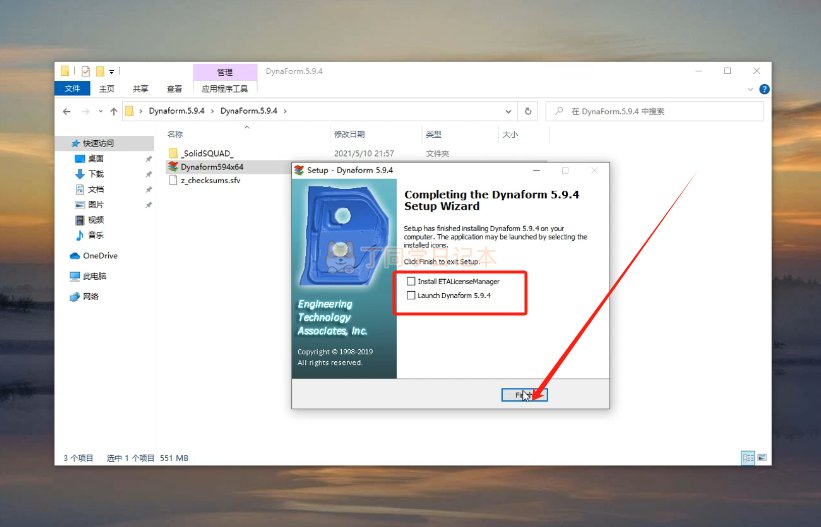Screen dimensions: 821x527
Task: Open Explorer help question mark icon
Action: tap(764, 90)
